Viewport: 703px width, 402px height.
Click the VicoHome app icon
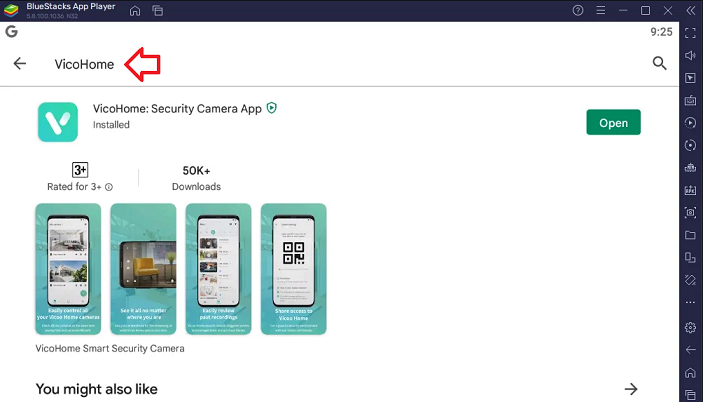click(58, 122)
